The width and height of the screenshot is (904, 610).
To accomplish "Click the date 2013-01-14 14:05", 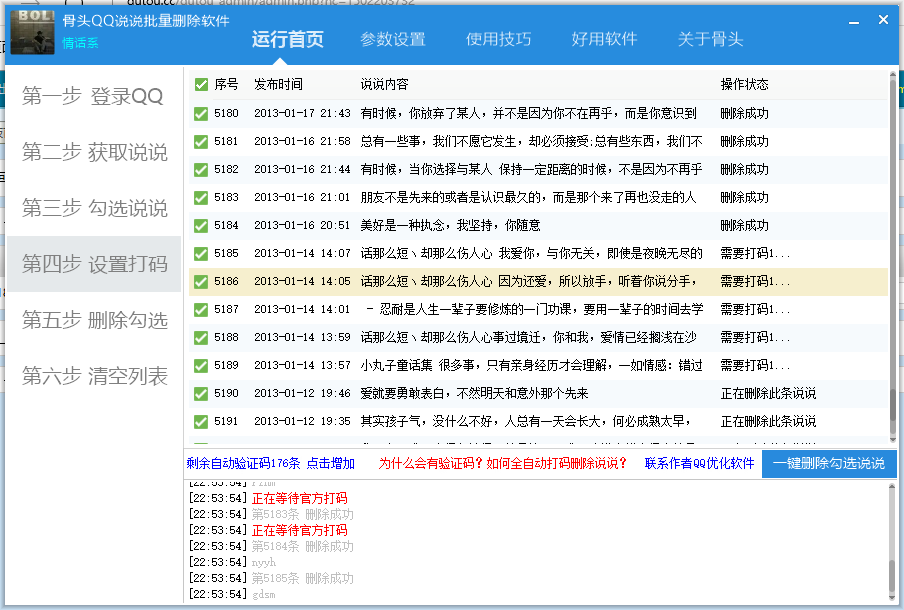I will tap(302, 281).
